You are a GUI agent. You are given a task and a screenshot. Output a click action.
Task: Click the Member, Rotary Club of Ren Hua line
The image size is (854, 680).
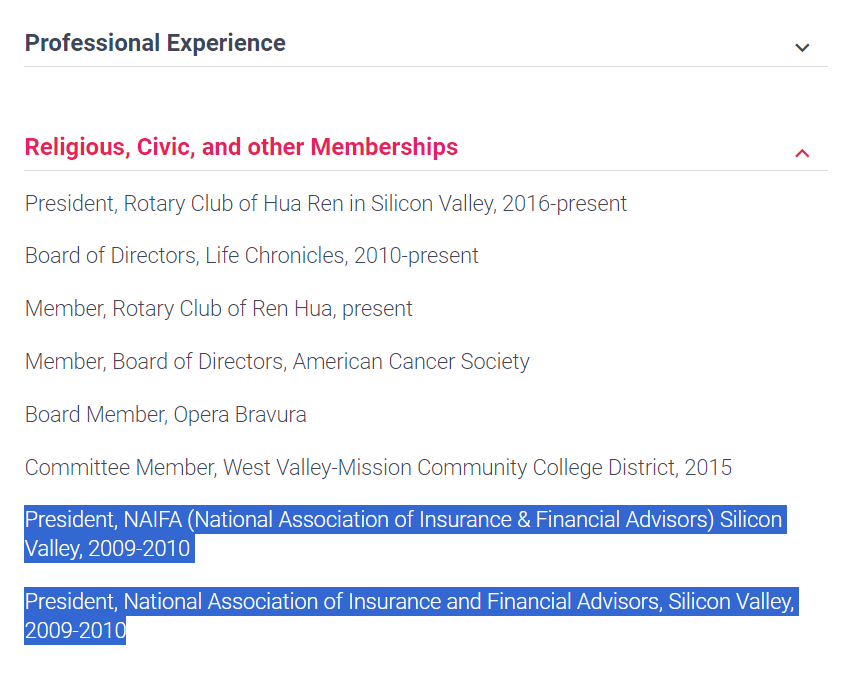click(218, 309)
